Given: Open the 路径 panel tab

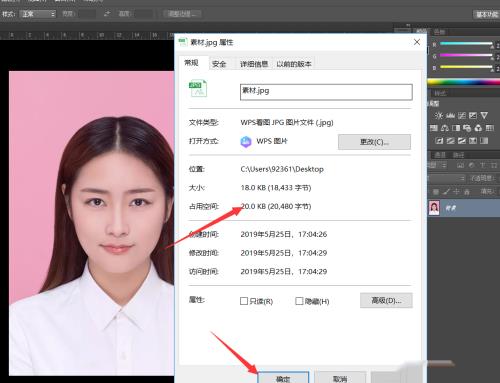Looking at the screenshot, I should (459, 155).
